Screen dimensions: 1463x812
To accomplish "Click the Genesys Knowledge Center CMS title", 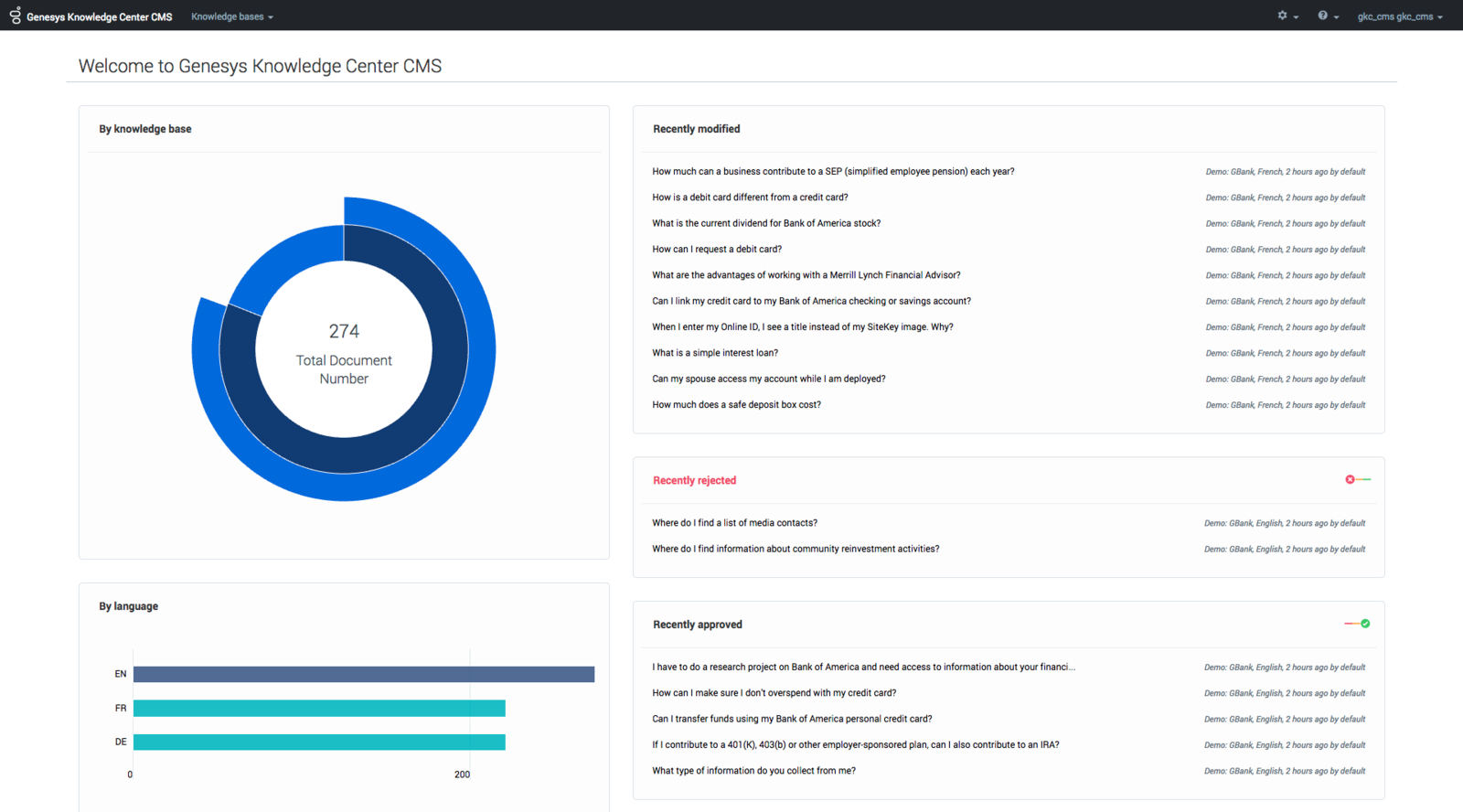I will click(x=99, y=16).
